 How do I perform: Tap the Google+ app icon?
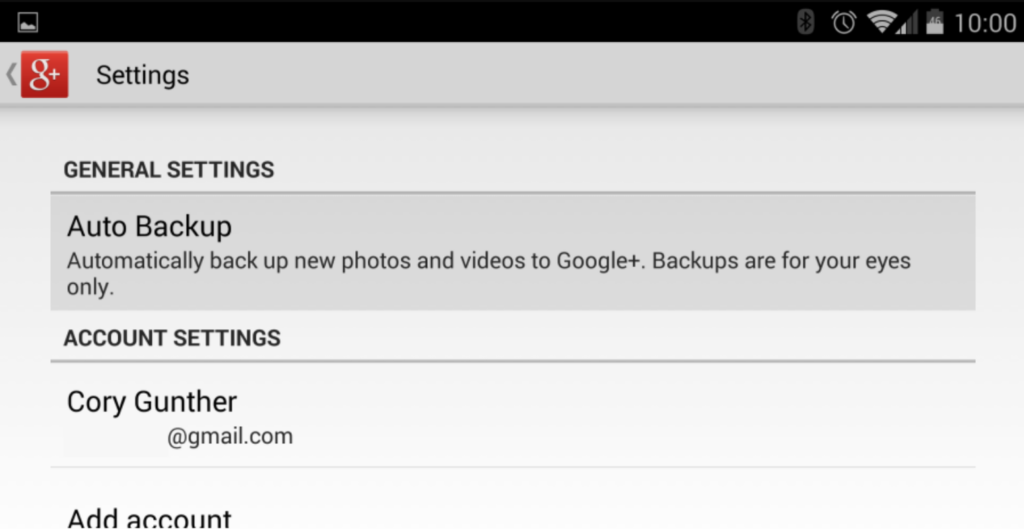click(x=44, y=75)
